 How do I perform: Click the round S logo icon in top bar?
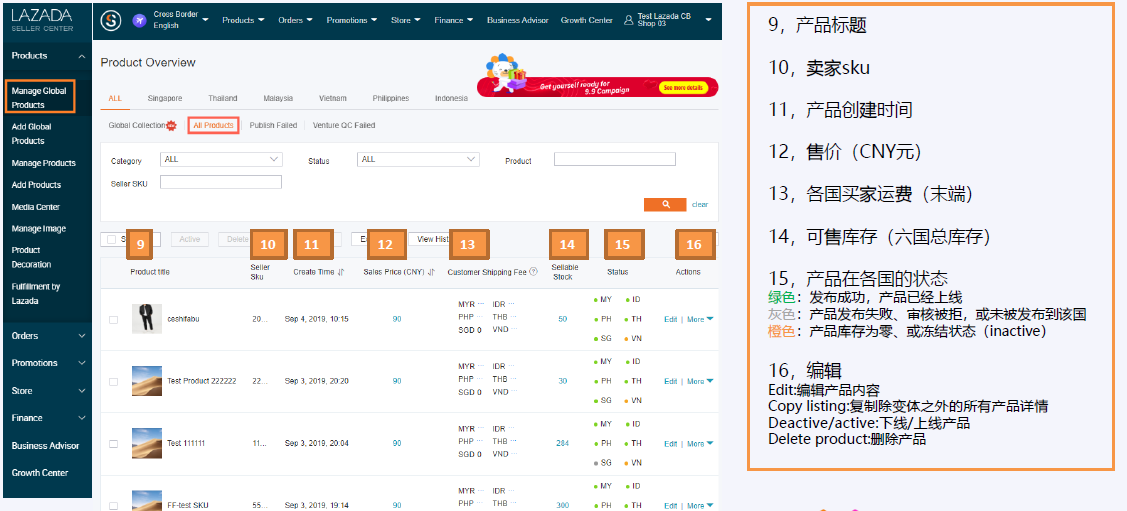click(x=111, y=20)
